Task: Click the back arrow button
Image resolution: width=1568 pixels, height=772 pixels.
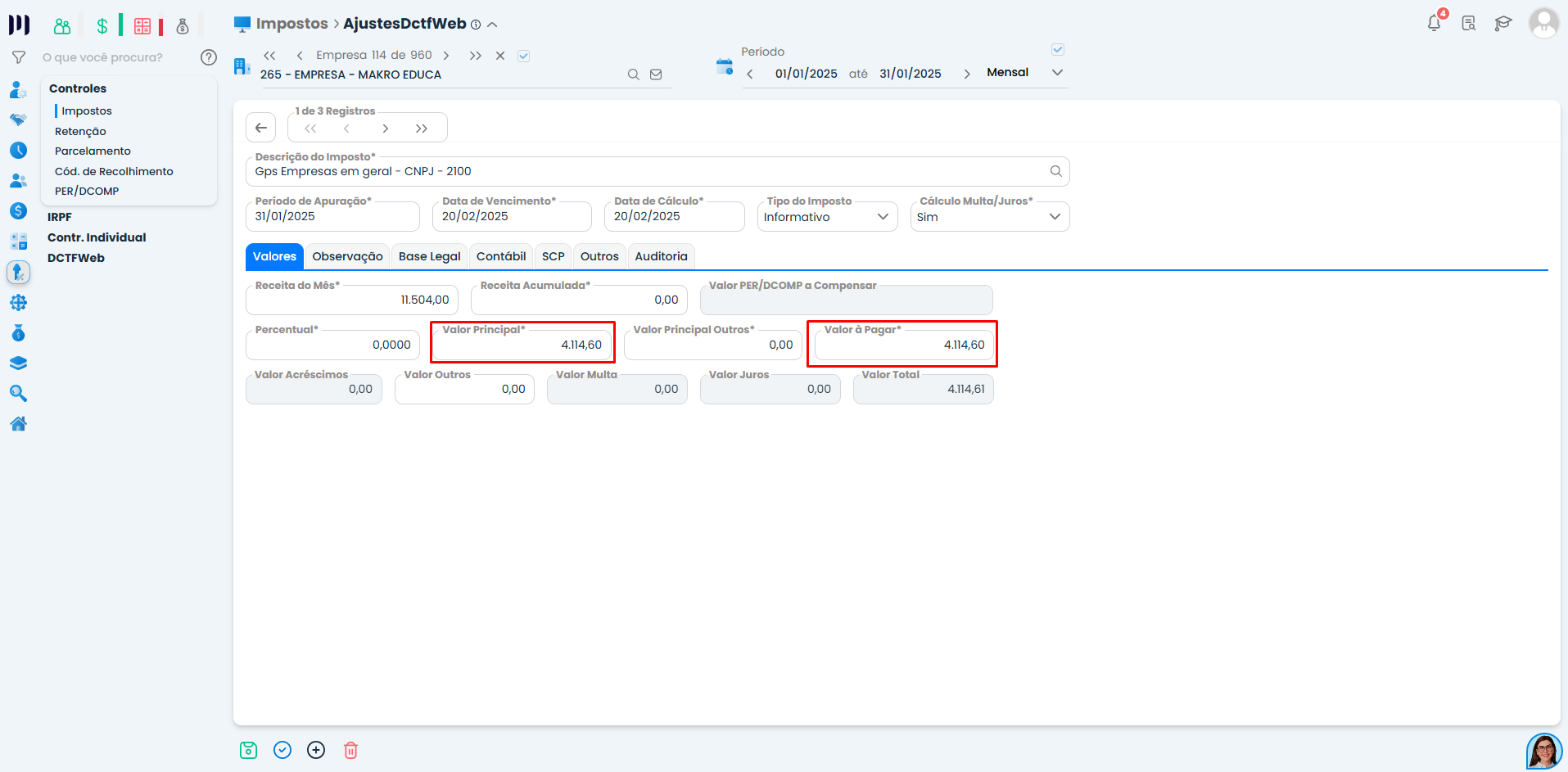Action: pyautogui.click(x=260, y=128)
